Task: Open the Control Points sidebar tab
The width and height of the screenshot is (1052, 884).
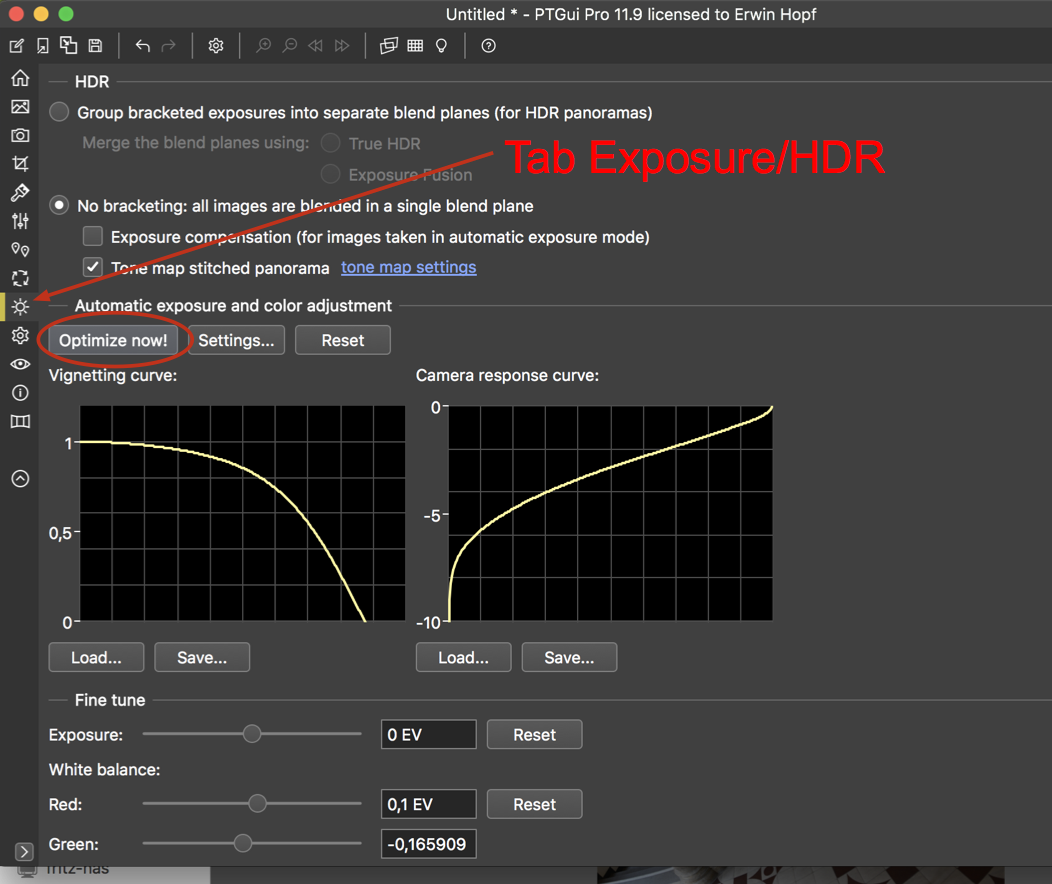Action: point(20,250)
